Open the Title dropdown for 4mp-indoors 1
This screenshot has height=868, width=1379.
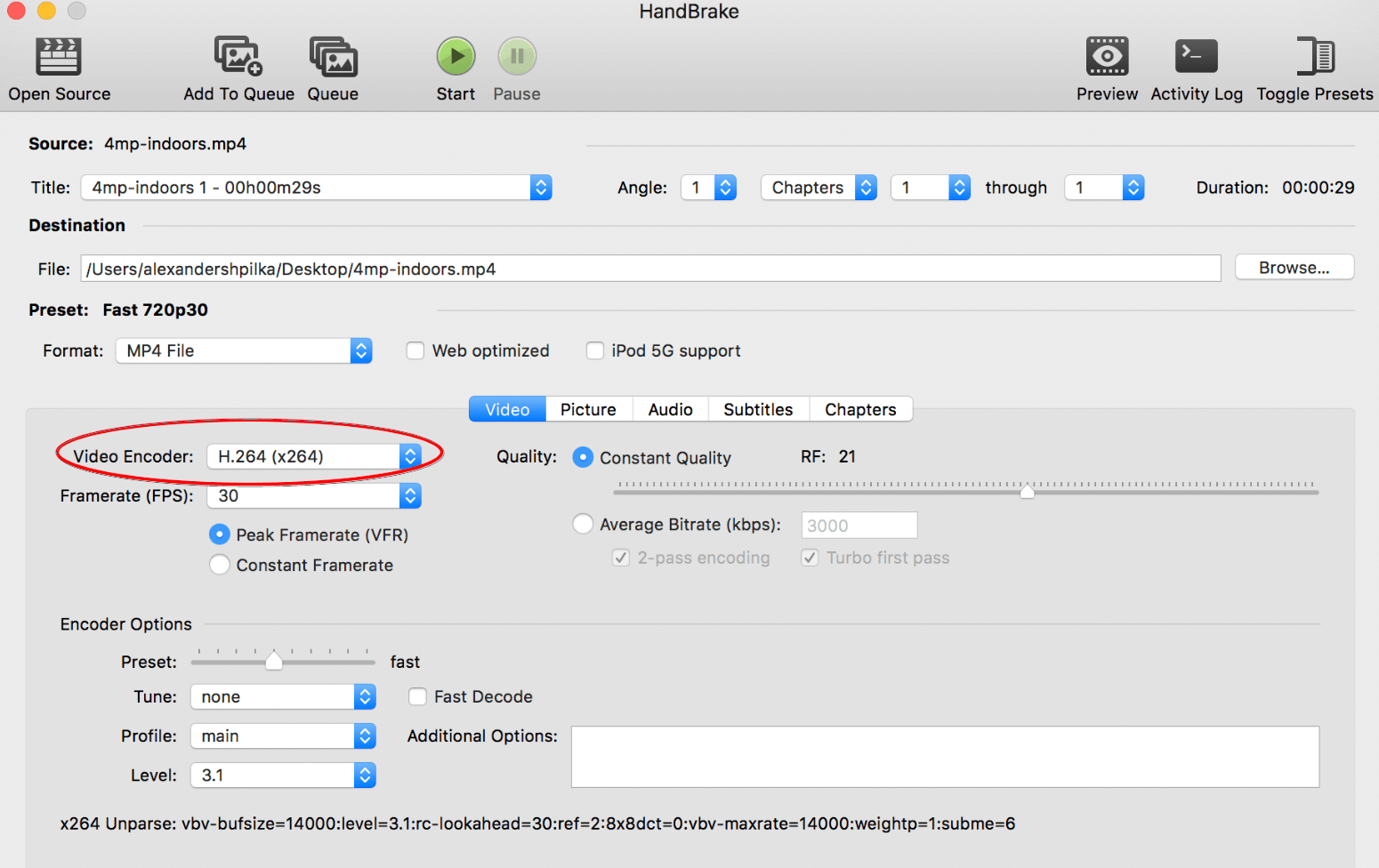tap(317, 188)
